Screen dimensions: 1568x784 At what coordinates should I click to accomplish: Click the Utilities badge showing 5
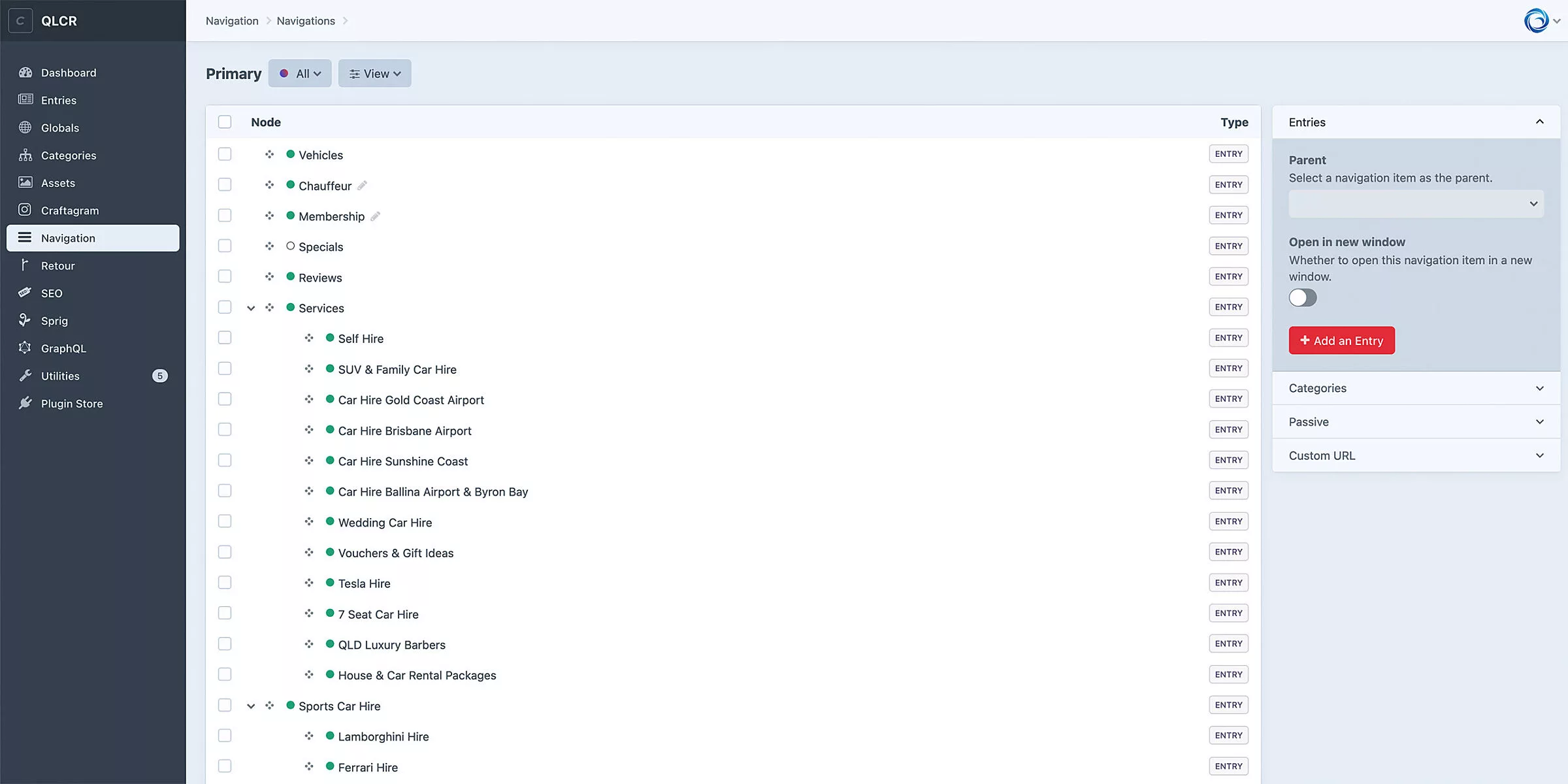pyautogui.click(x=160, y=376)
